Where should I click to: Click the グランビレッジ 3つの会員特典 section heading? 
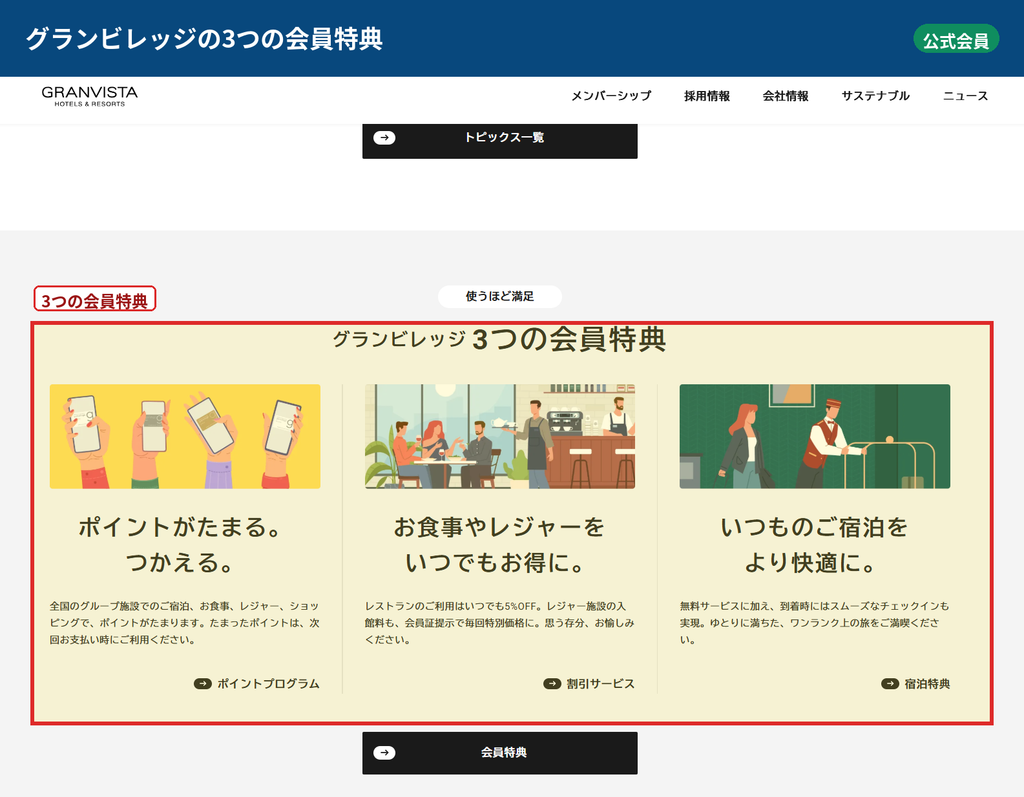click(x=499, y=340)
